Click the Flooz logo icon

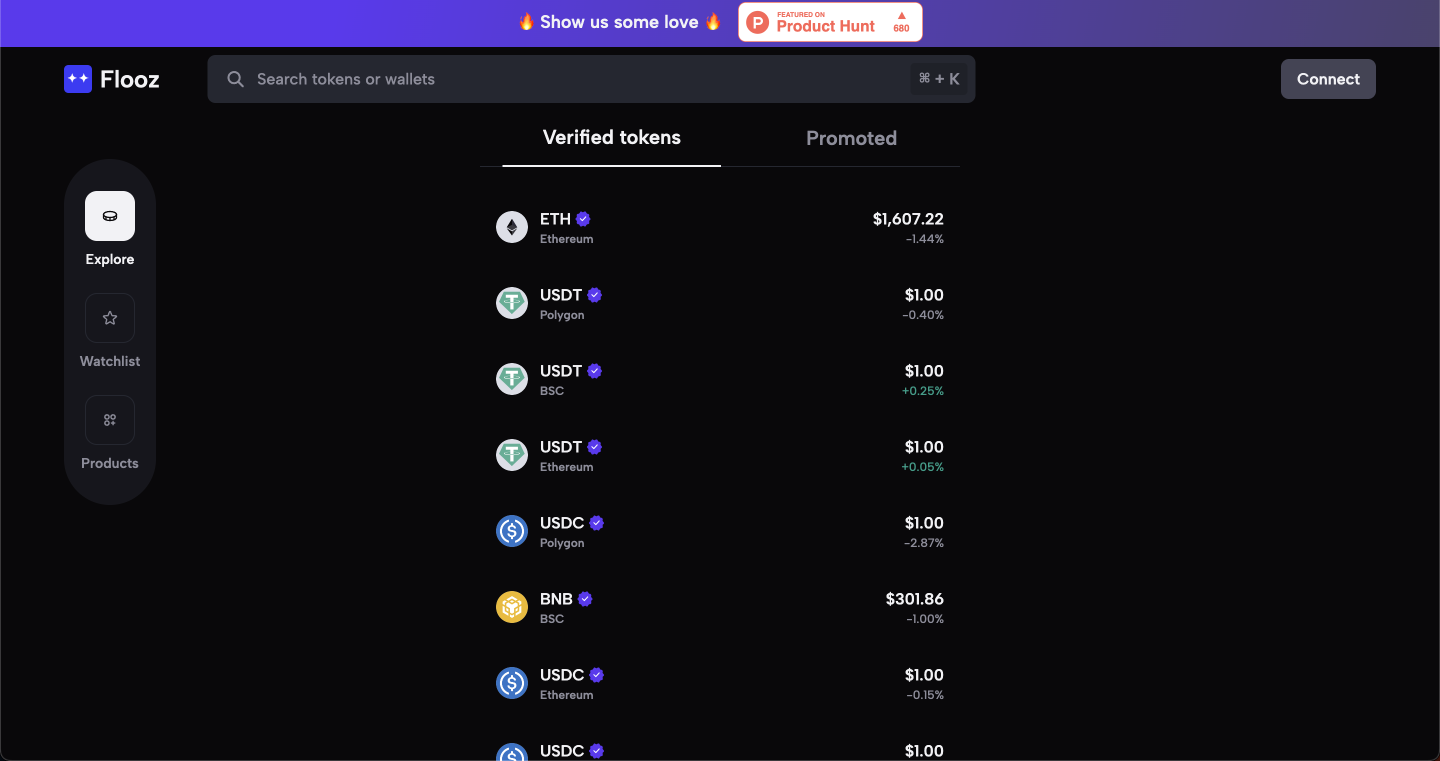coord(78,79)
